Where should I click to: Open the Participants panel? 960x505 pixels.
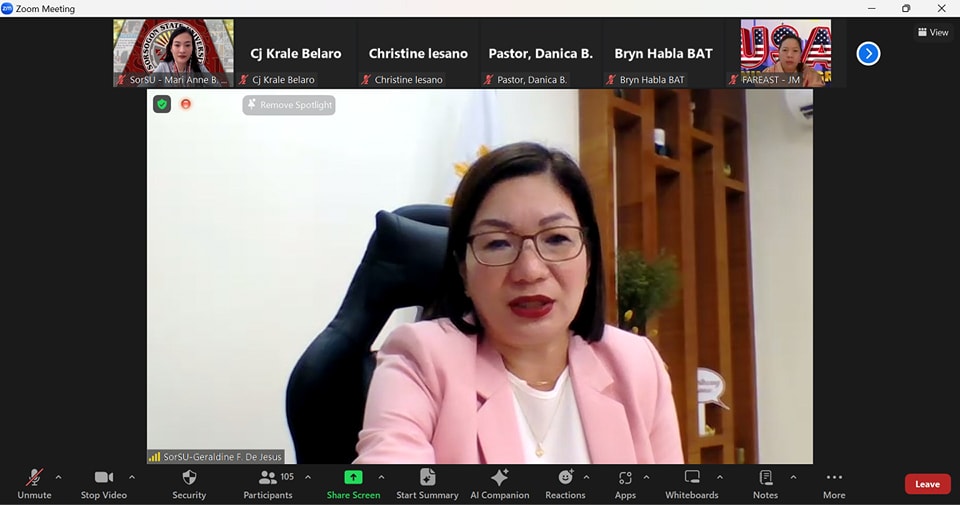tap(268, 478)
